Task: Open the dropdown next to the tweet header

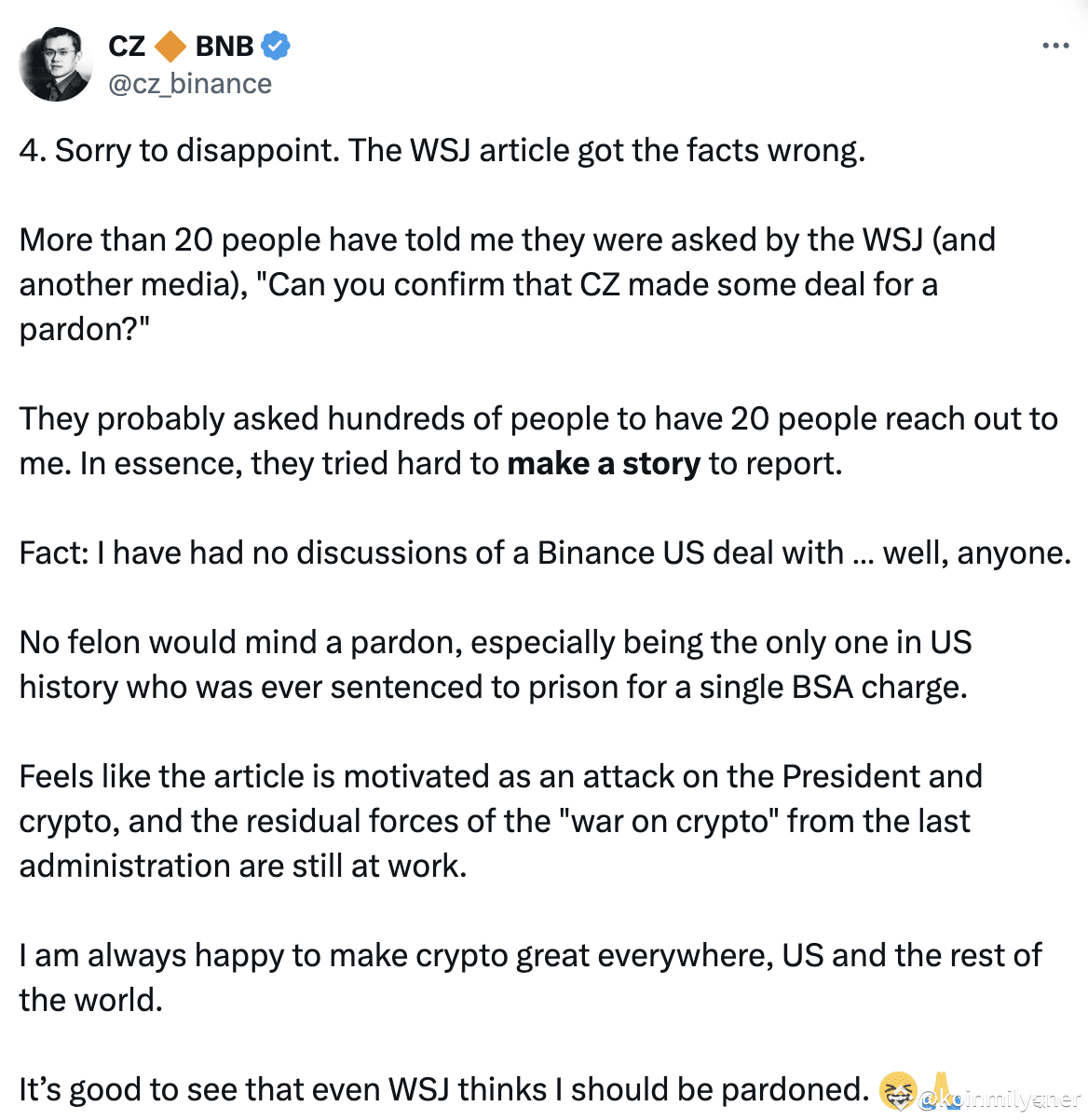Action: pos(1056,45)
